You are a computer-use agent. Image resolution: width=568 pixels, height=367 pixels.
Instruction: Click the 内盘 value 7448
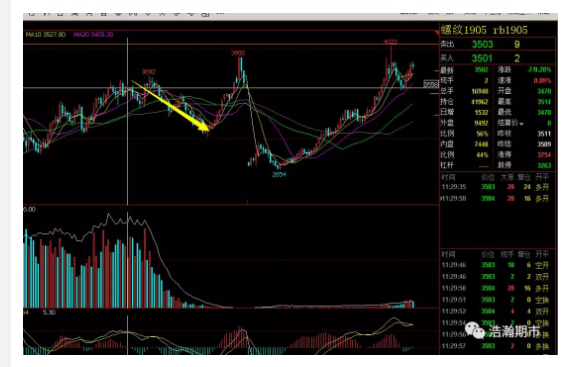[481, 144]
